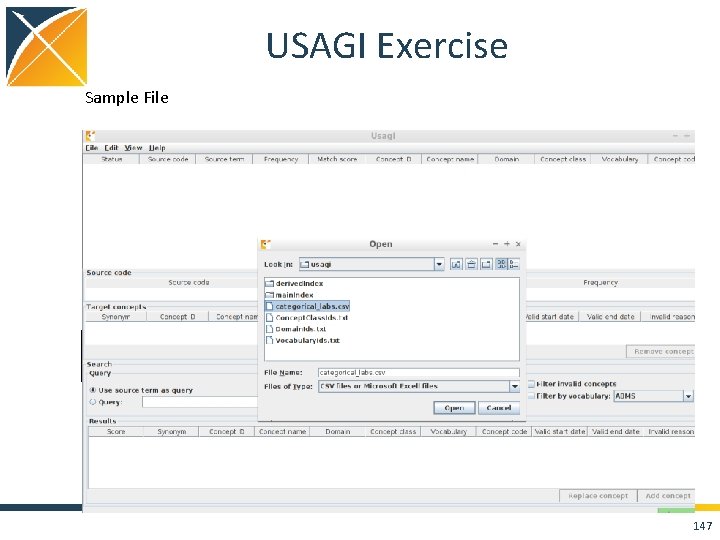Select Use source term as query radio
The width and height of the screenshot is (720, 540).
[93, 390]
